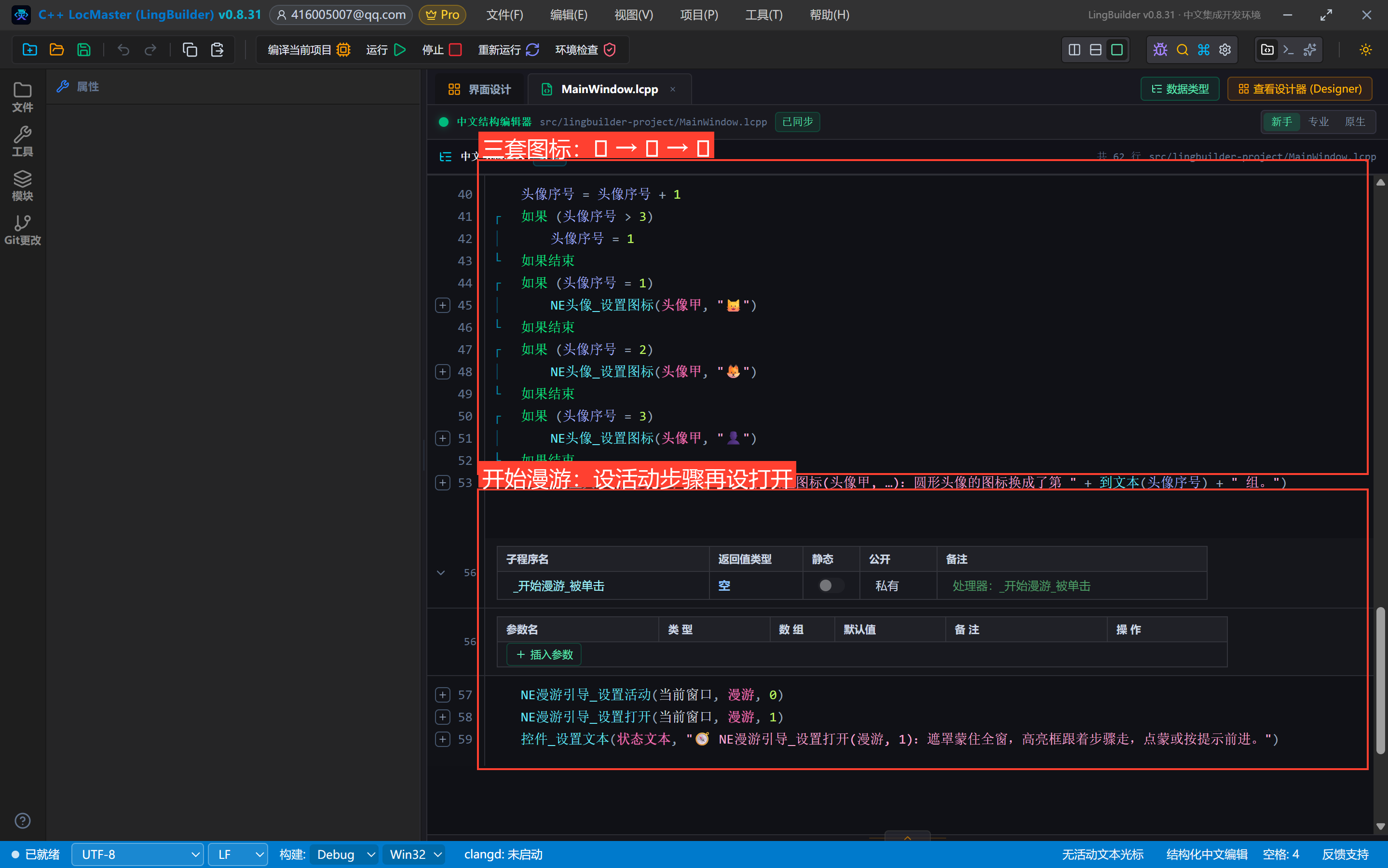1388x868 pixels.
Task: Switch theme with the sun icon
Action: tap(1366, 50)
